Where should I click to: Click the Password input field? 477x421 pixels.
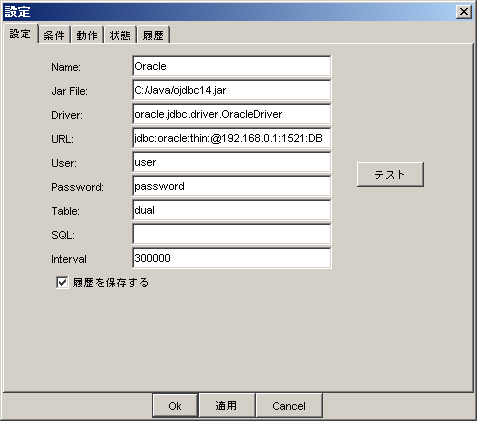click(232, 186)
